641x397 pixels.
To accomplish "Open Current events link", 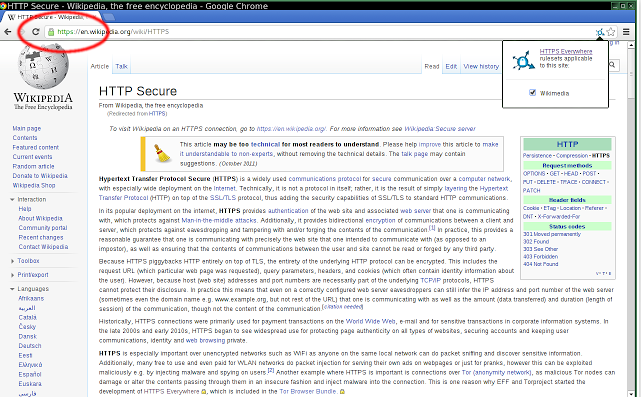I will tap(32, 157).
